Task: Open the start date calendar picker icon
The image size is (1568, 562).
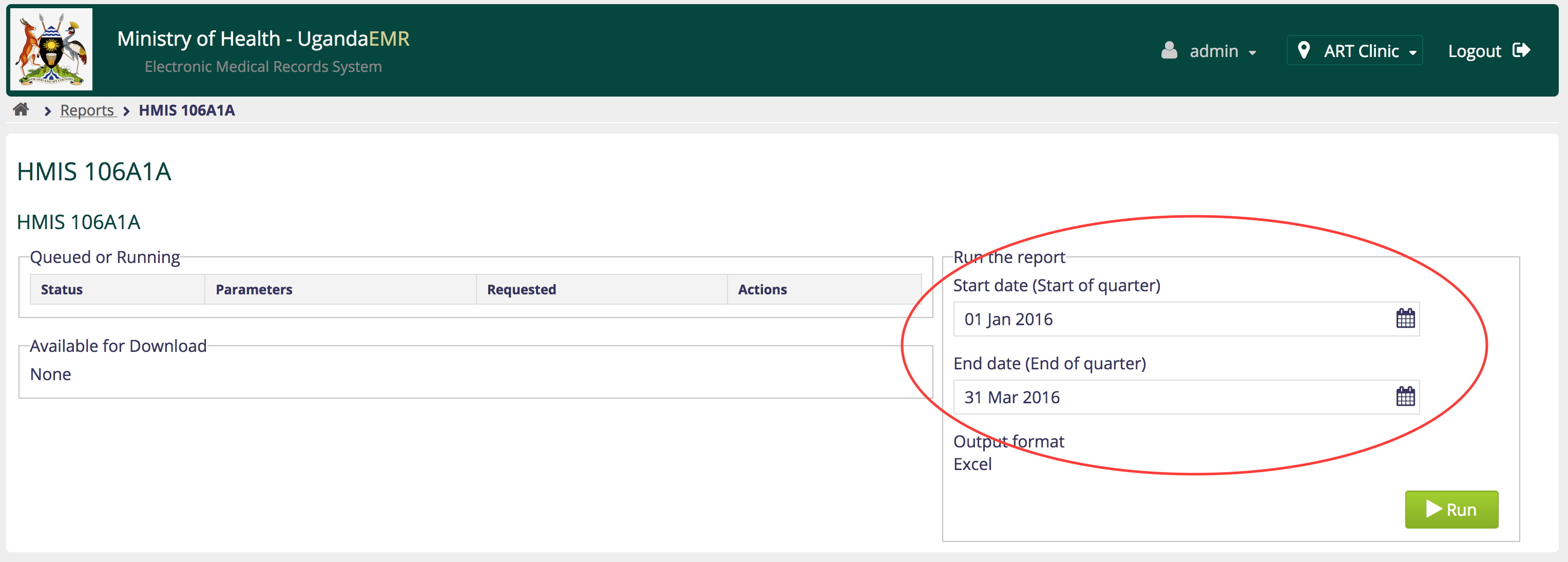Action: pos(1405,319)
